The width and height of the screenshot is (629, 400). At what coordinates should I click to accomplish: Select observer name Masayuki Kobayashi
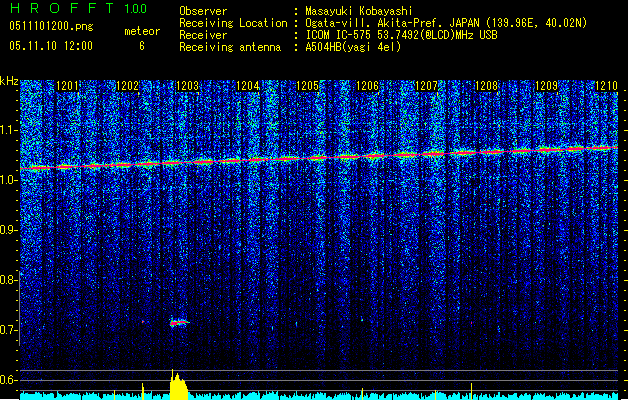click(x=359, y=11)
